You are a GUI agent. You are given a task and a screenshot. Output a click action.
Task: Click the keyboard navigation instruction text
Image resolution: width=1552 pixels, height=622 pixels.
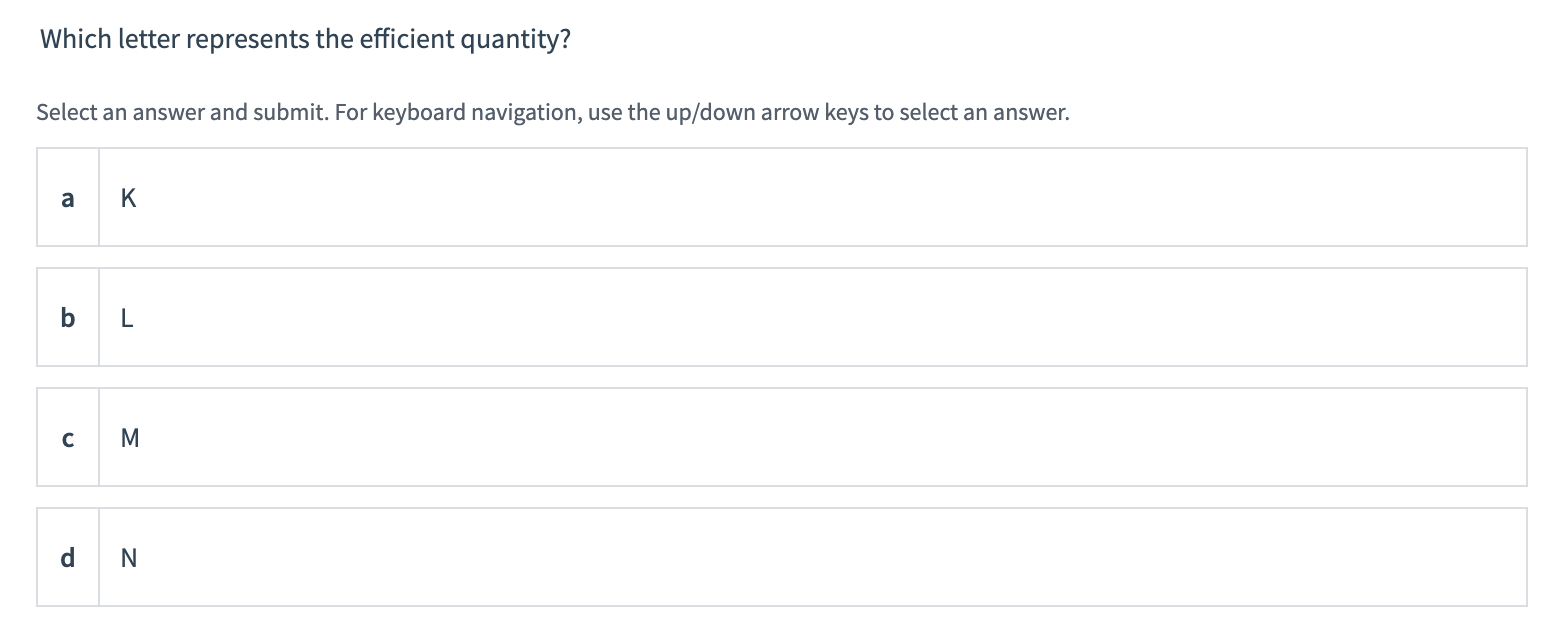553,111
